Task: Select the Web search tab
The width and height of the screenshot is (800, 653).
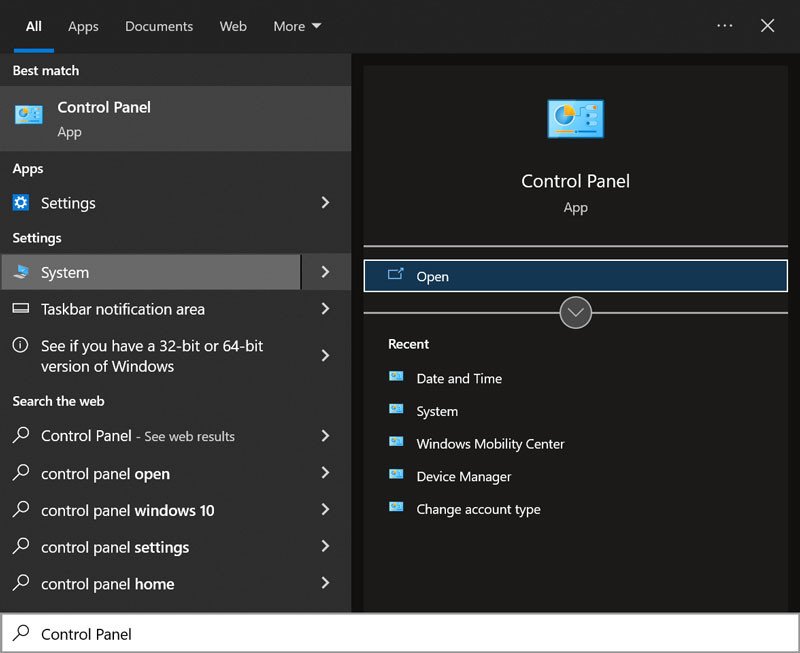Action: coord(233,26)
